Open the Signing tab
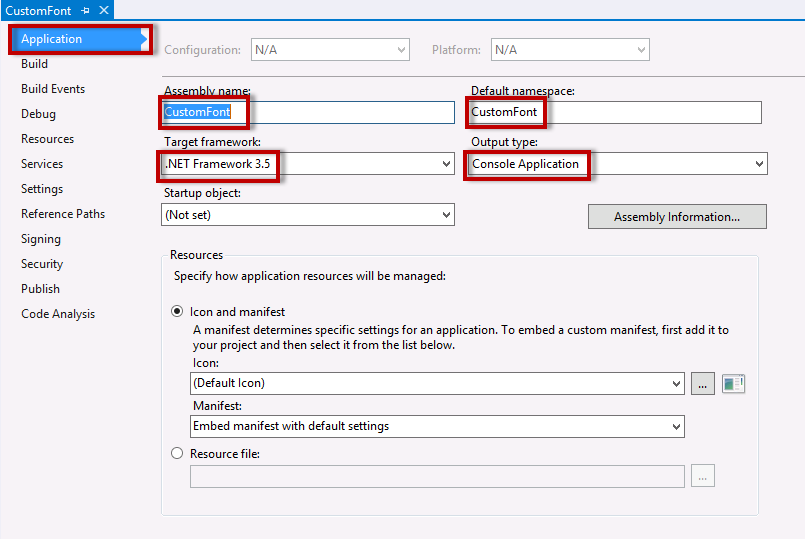805x539 pixels. 41,239
